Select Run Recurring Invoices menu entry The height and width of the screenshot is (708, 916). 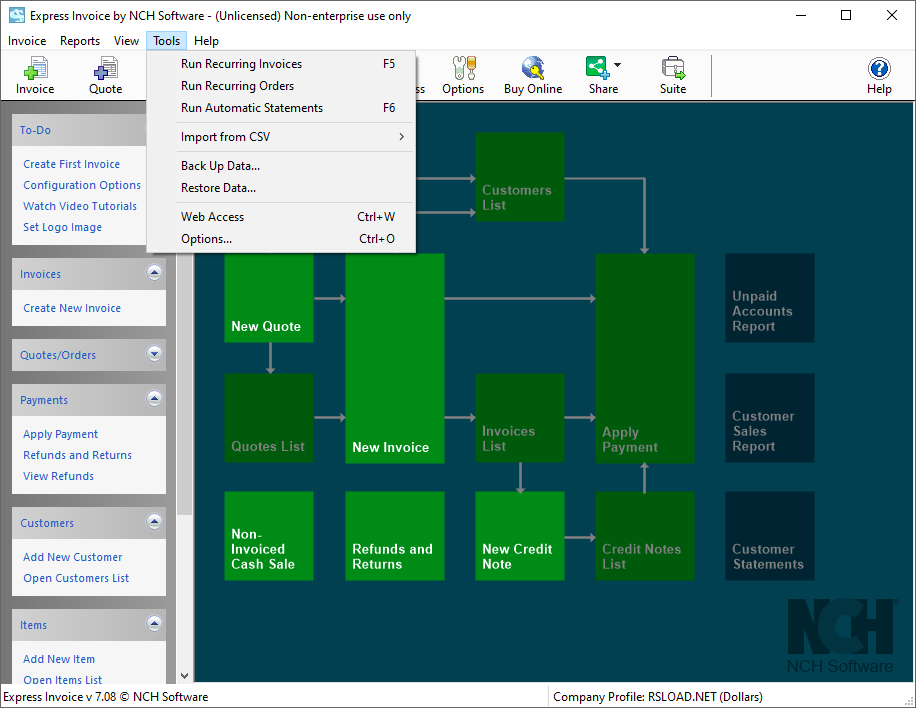[241, 64]
